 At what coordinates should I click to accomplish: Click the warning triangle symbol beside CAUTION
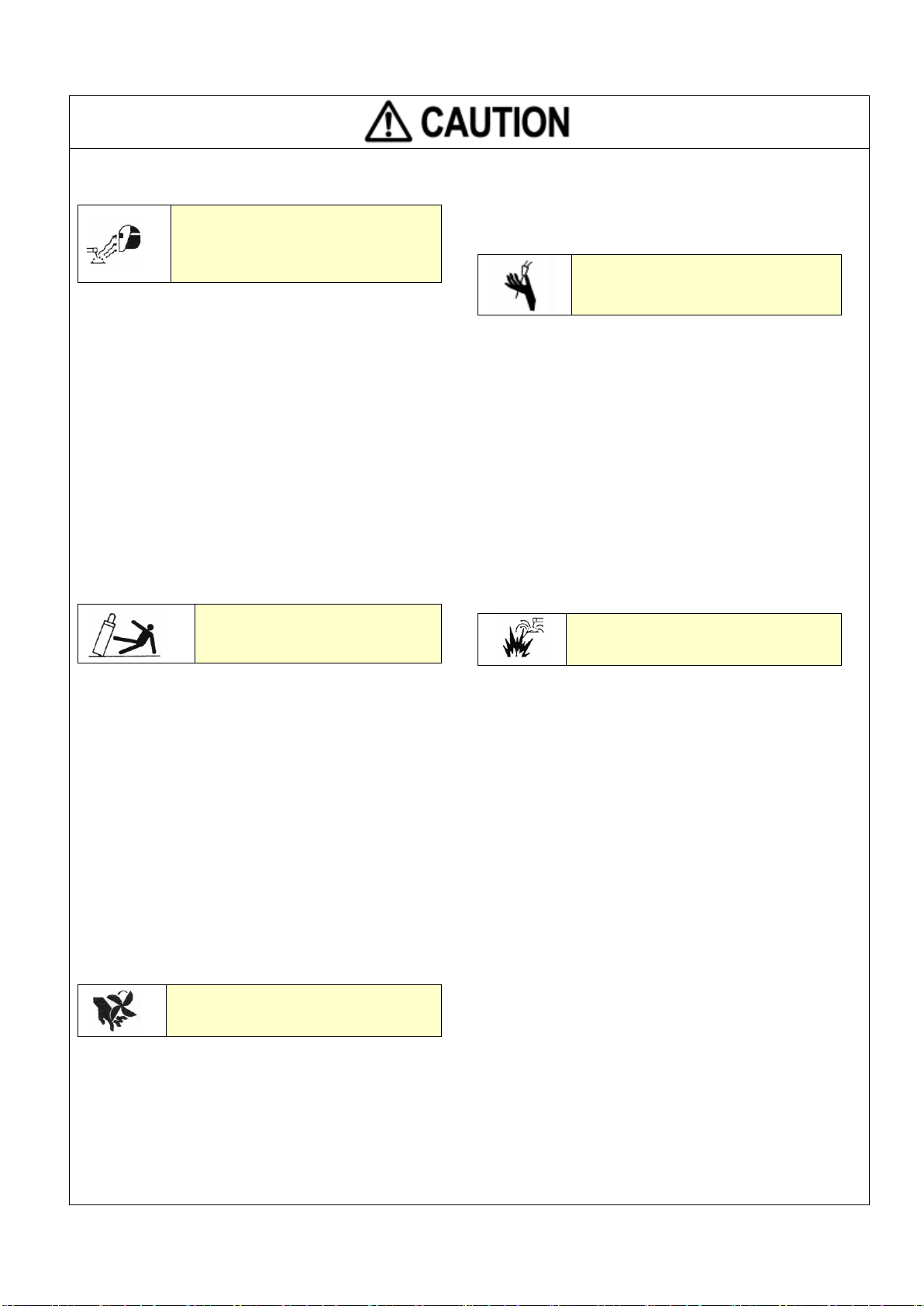[x=389, y=122]
